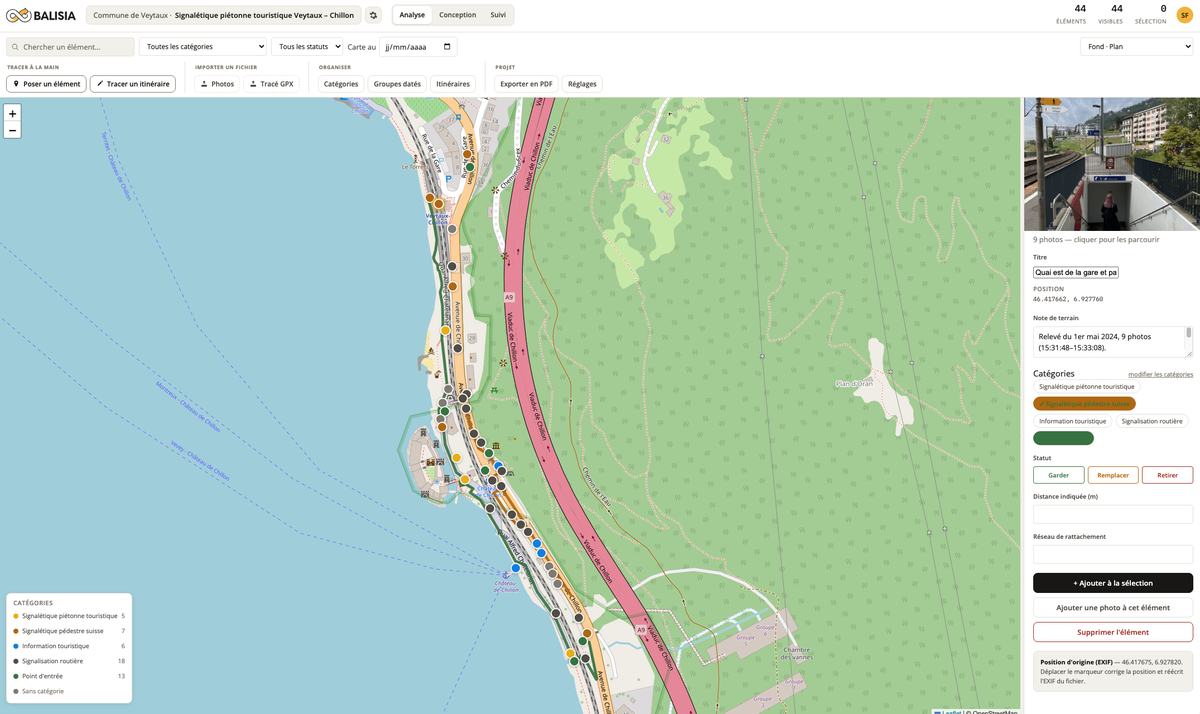Open Toutes les catégories dropdown
Image resolution: width=1200 pixels, height=714 pixels.
point(203,47)
